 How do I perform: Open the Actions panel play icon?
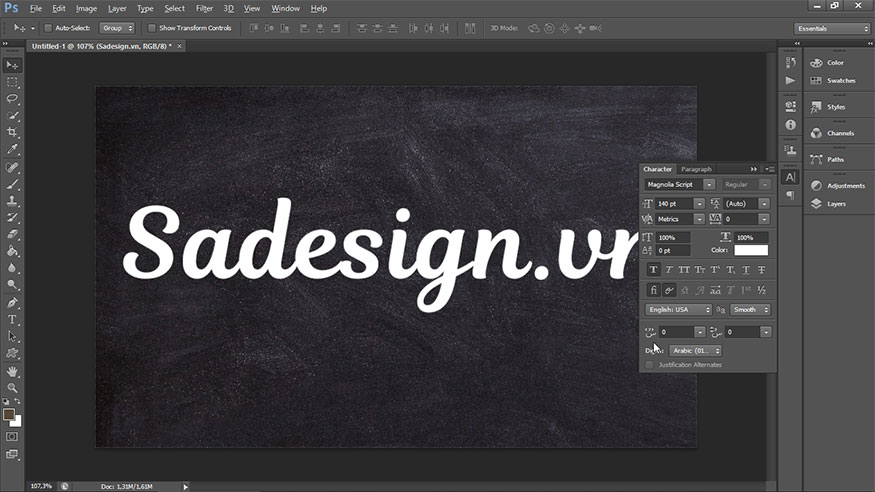coord(790,80)
